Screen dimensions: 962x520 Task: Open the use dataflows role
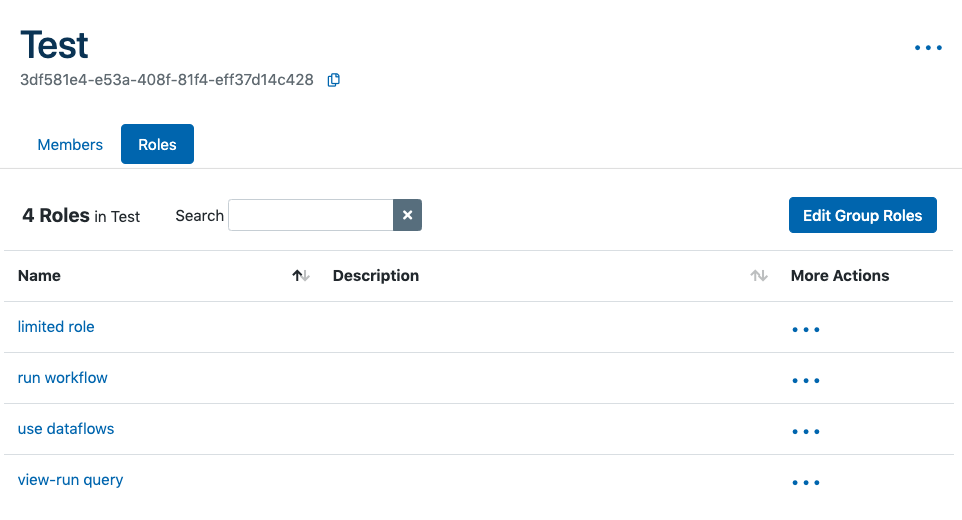(x=66, y=429)
